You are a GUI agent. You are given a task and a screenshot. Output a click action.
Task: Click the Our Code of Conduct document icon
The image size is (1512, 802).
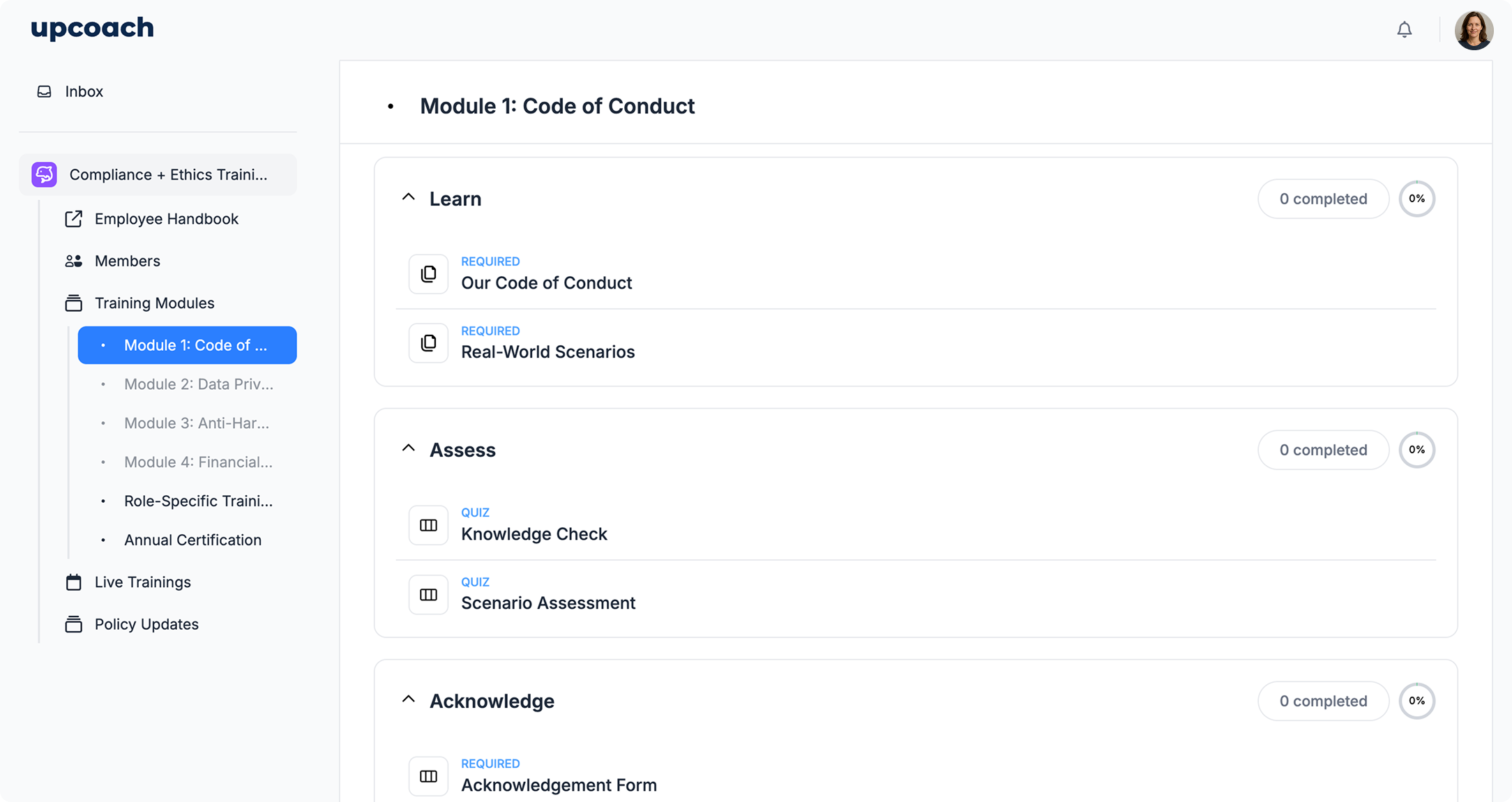pos(428,274)
